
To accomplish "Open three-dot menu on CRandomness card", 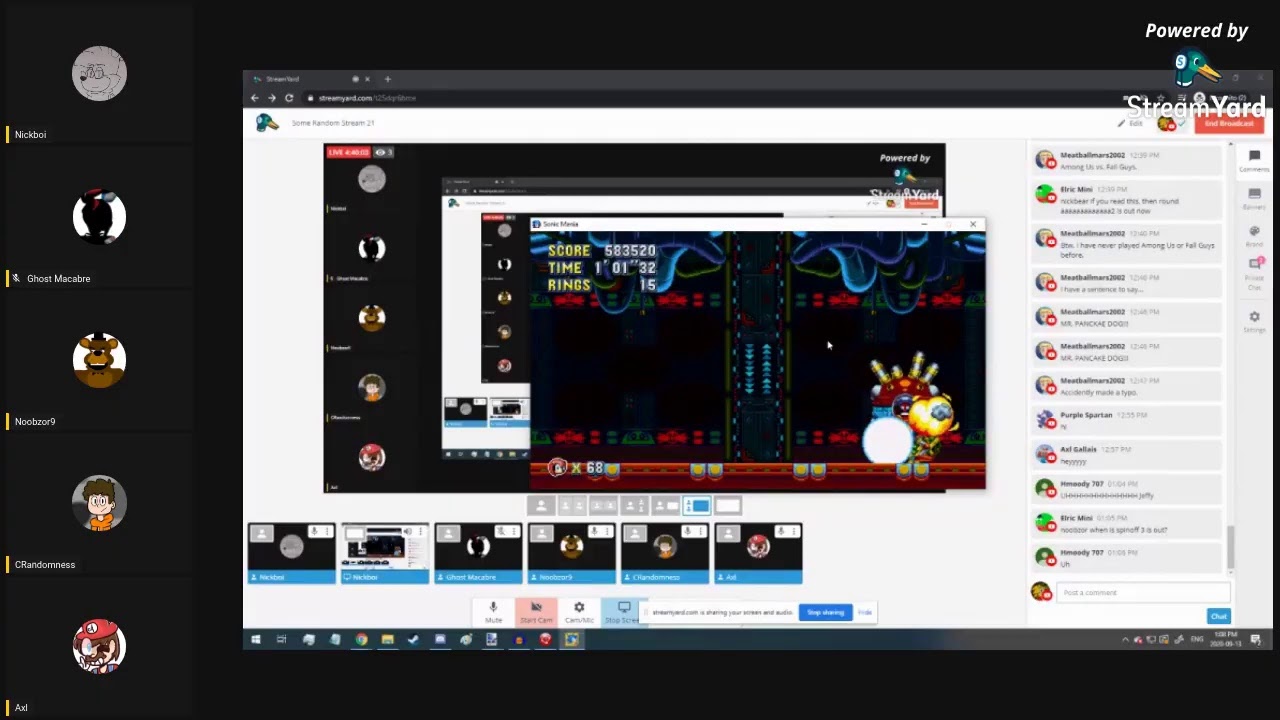I will point(703,531).
